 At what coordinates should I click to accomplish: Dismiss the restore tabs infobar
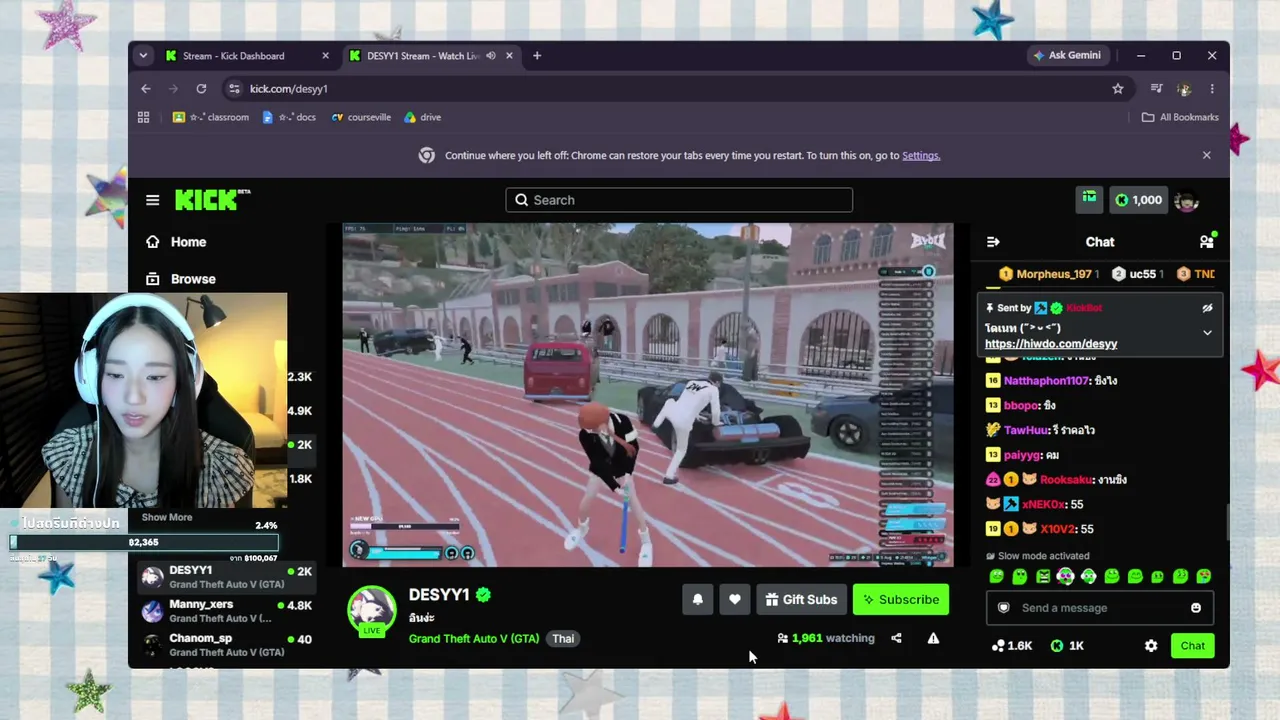click(x=1206, y=155)
